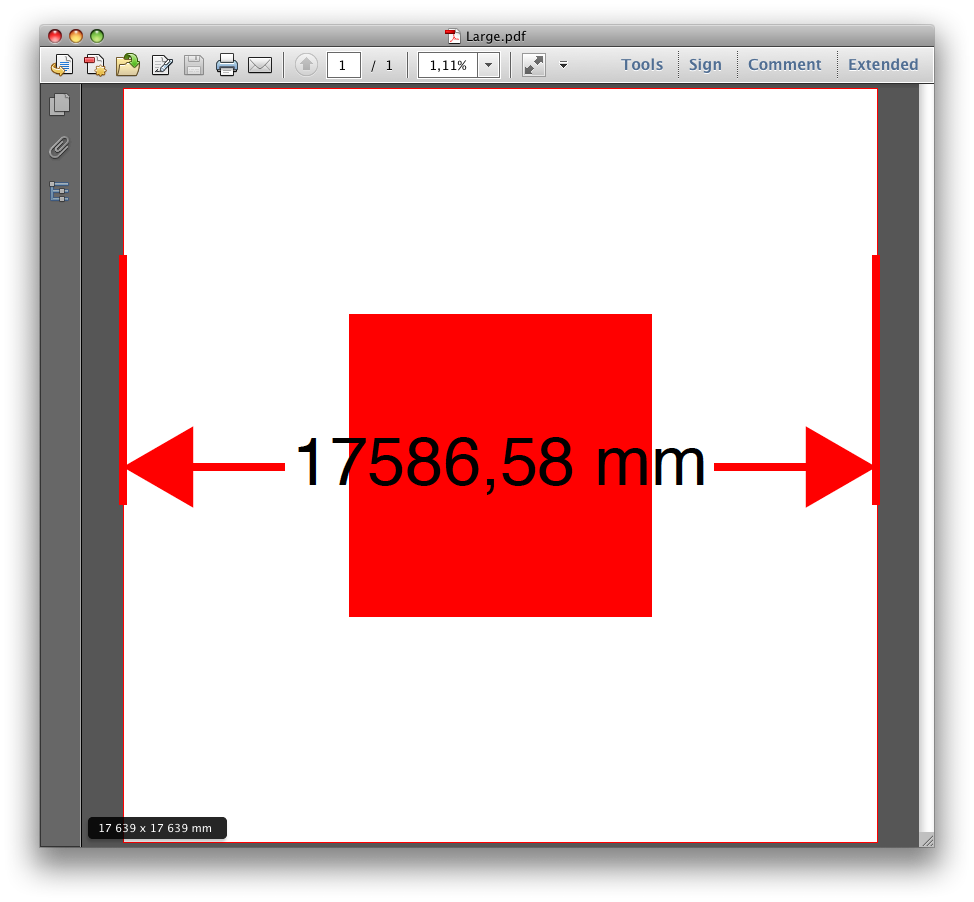Click the Create PDF online icon

pyautogui.click(x=62, y=65)
